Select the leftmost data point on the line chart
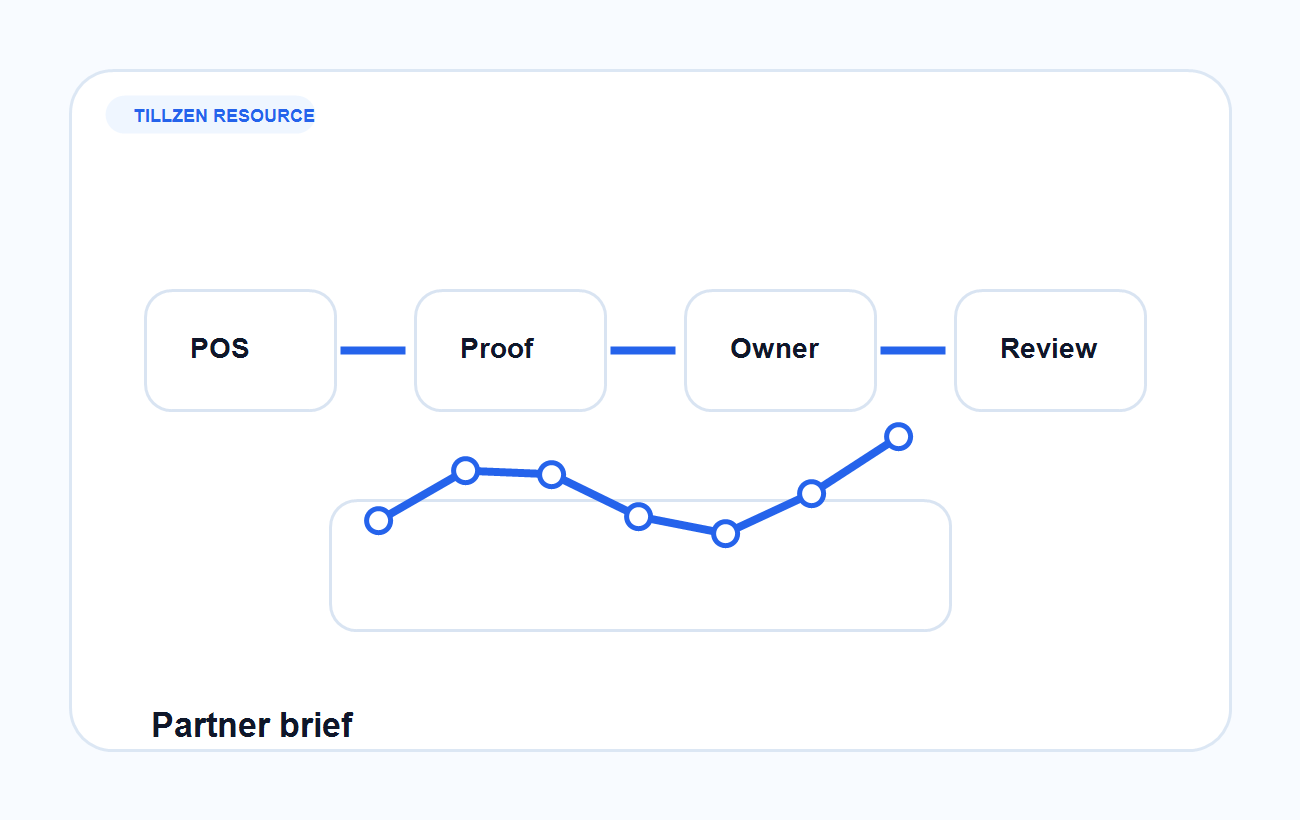Viewport: 1300px width, 820px height. coord(378,520)
